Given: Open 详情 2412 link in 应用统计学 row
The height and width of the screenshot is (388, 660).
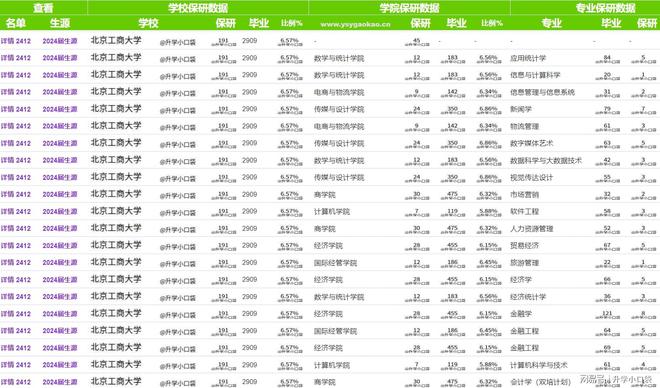Looking at the screenshot, I should [x=16, y=58].
